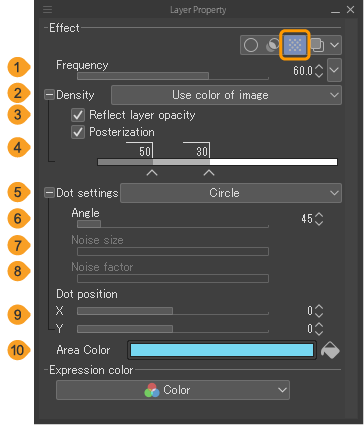This screenshot has height=426, width=364.
Task: Open the Frequency preset dropdown arrow
Action: coord(334,70)
